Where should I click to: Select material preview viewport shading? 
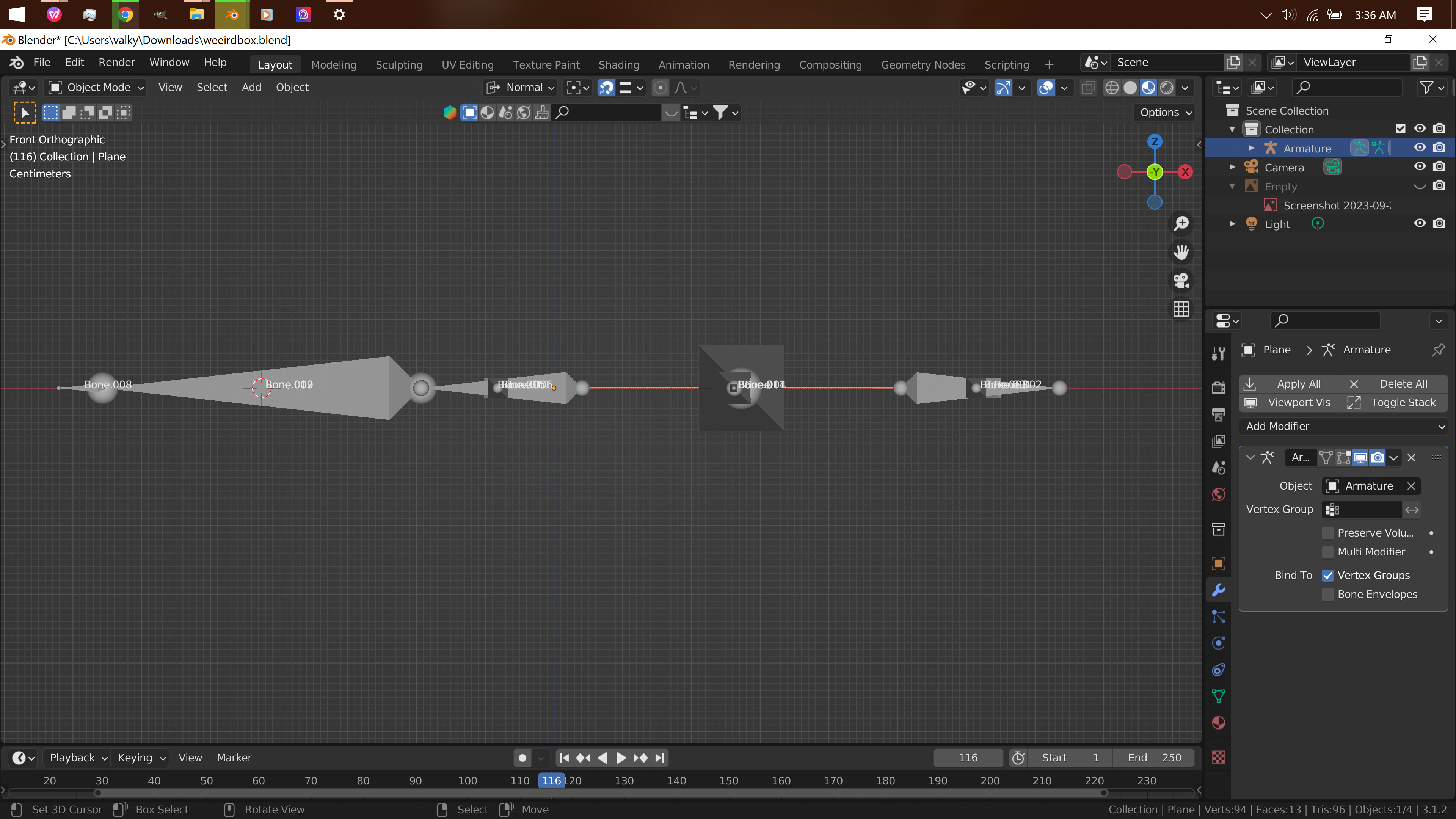(x=1148, y=88)
